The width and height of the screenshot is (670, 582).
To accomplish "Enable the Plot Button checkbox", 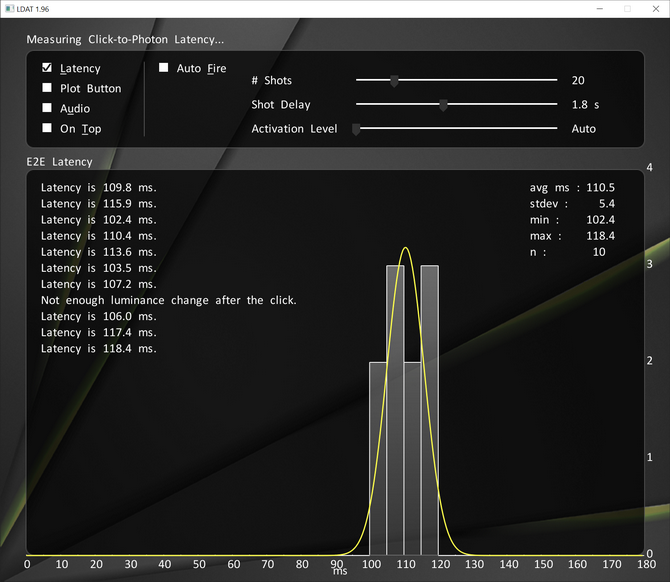I will pyautogui.click(x=47, y=88).
